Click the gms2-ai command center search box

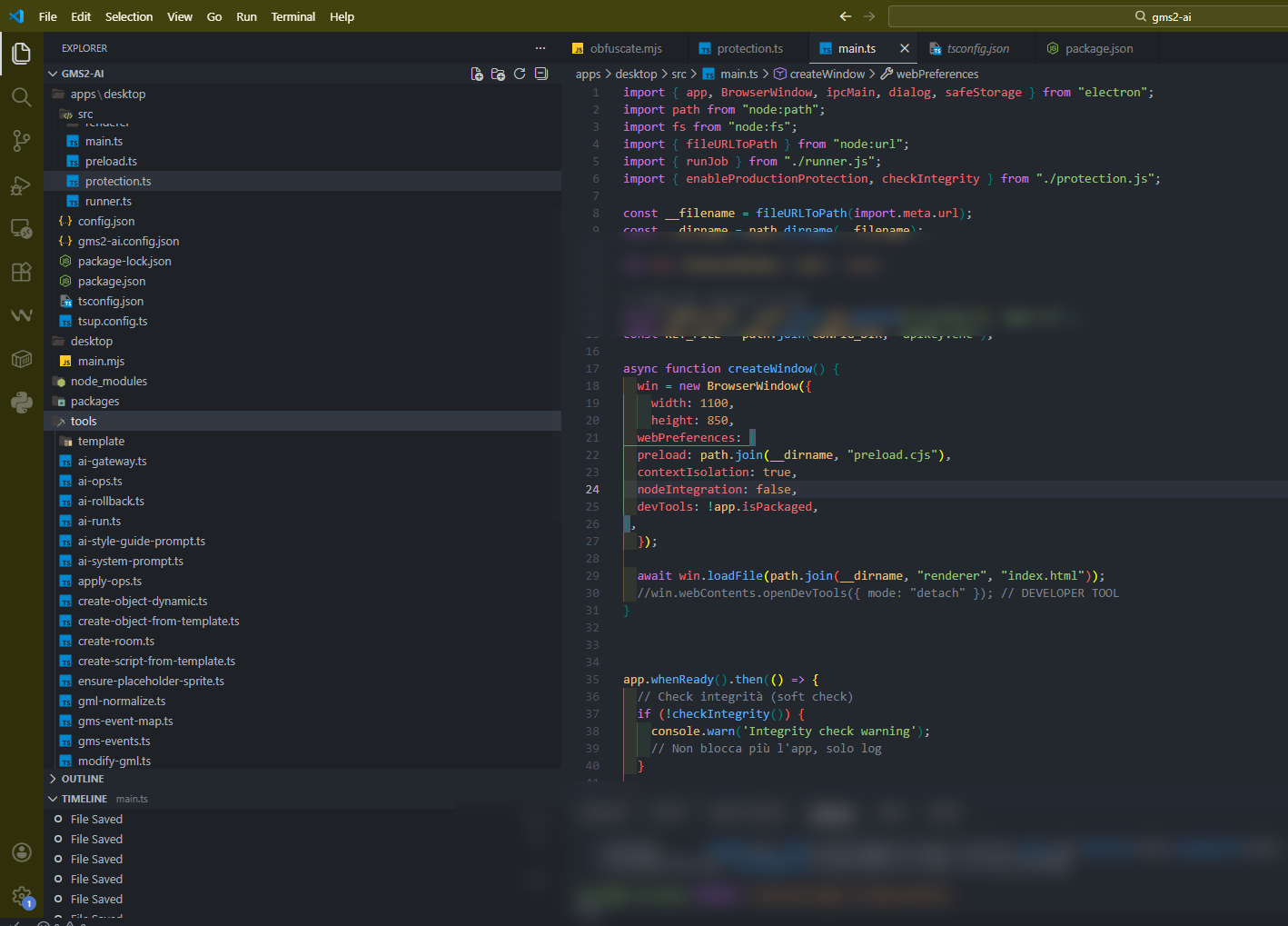point(1088,16)
